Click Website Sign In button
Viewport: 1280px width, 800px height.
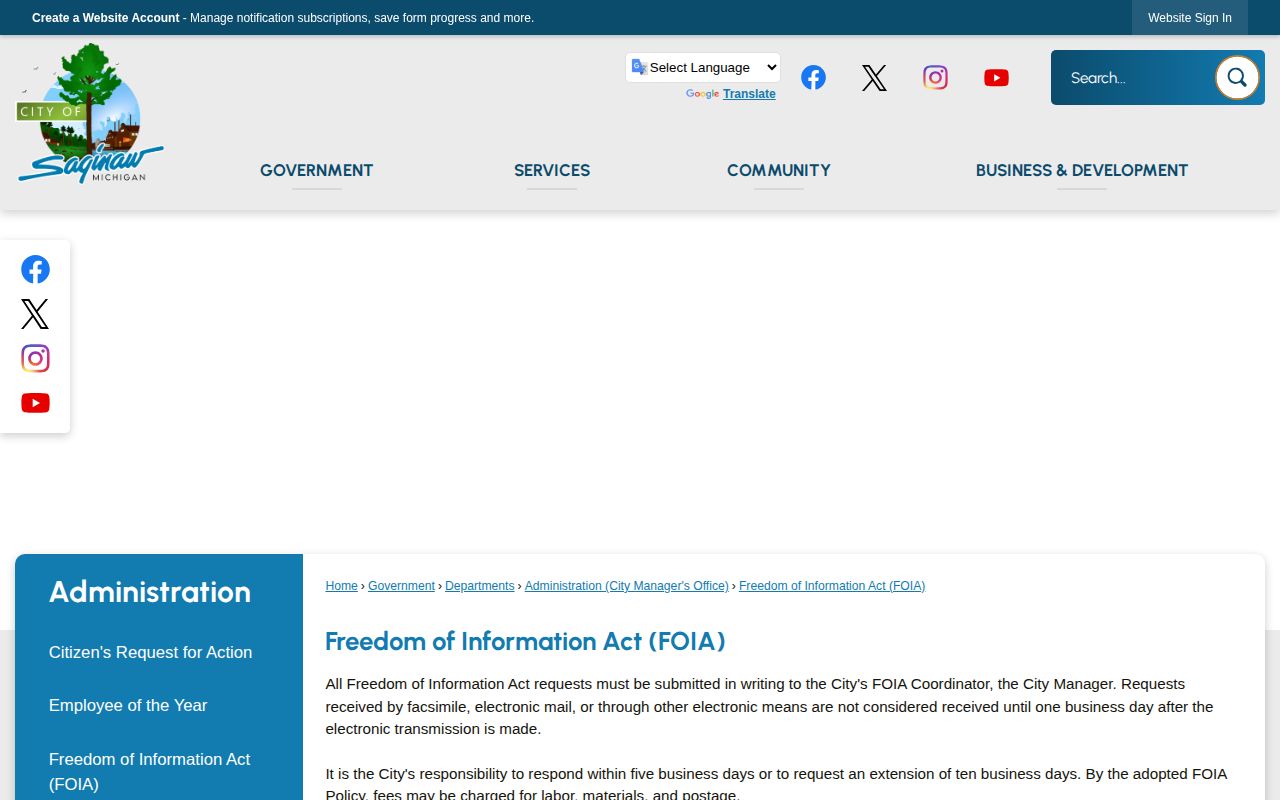(x=1190, y=18)
